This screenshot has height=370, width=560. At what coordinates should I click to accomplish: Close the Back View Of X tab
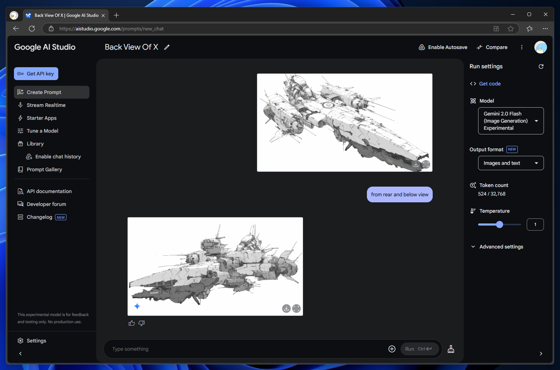click(103, 15)
